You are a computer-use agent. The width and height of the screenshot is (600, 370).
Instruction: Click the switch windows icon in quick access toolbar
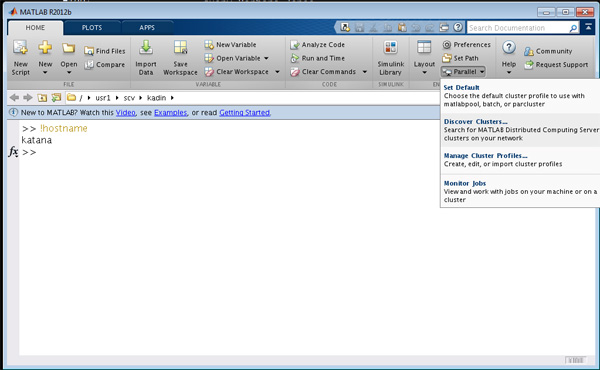pyautogui.click(x=444, y=27)
